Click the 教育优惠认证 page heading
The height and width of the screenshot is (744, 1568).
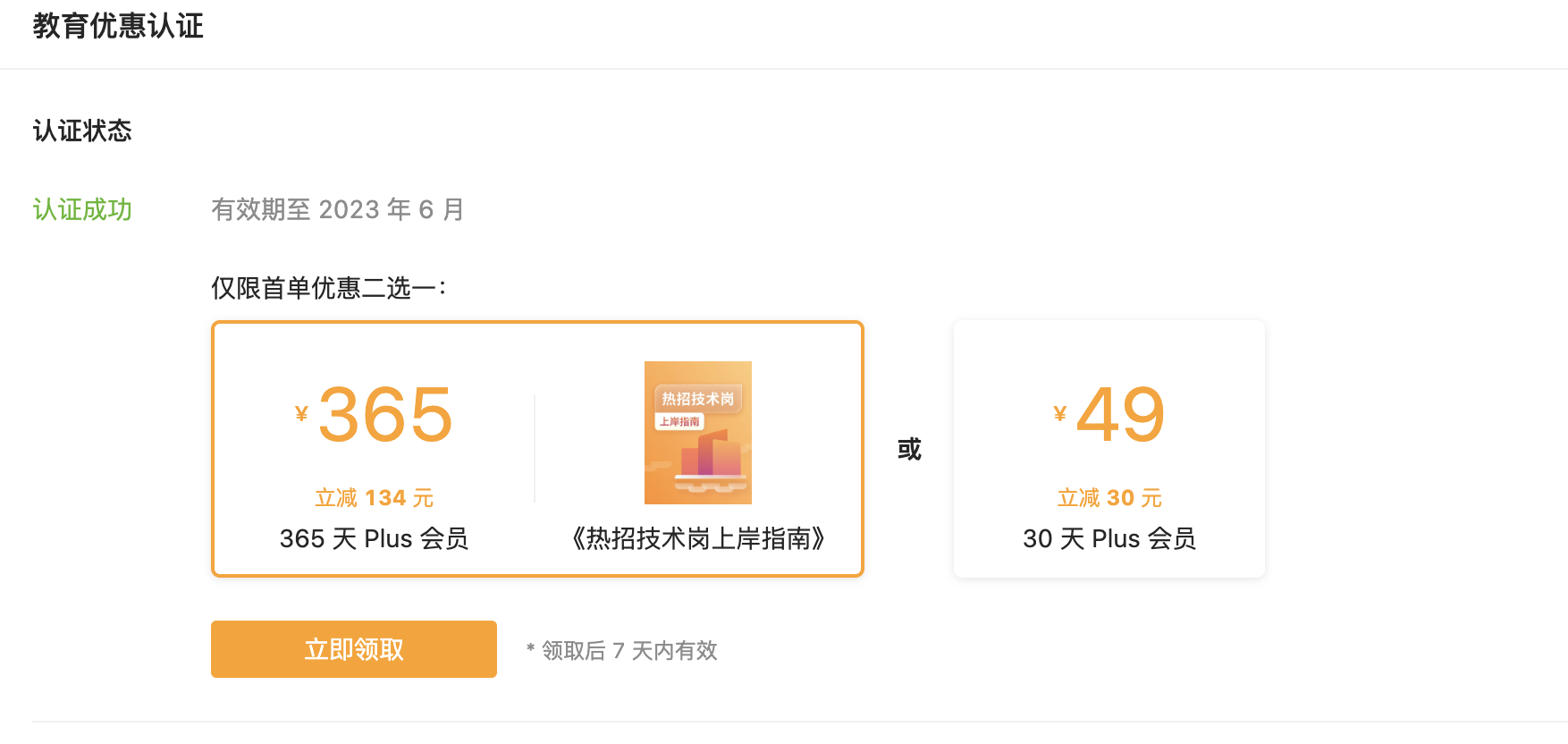118,26
